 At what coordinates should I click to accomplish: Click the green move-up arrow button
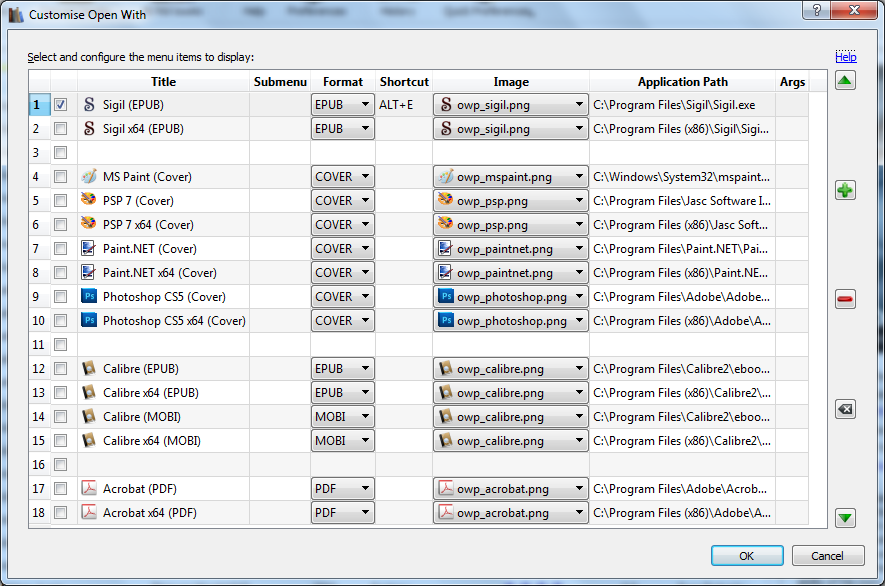(x=845, y=81)
